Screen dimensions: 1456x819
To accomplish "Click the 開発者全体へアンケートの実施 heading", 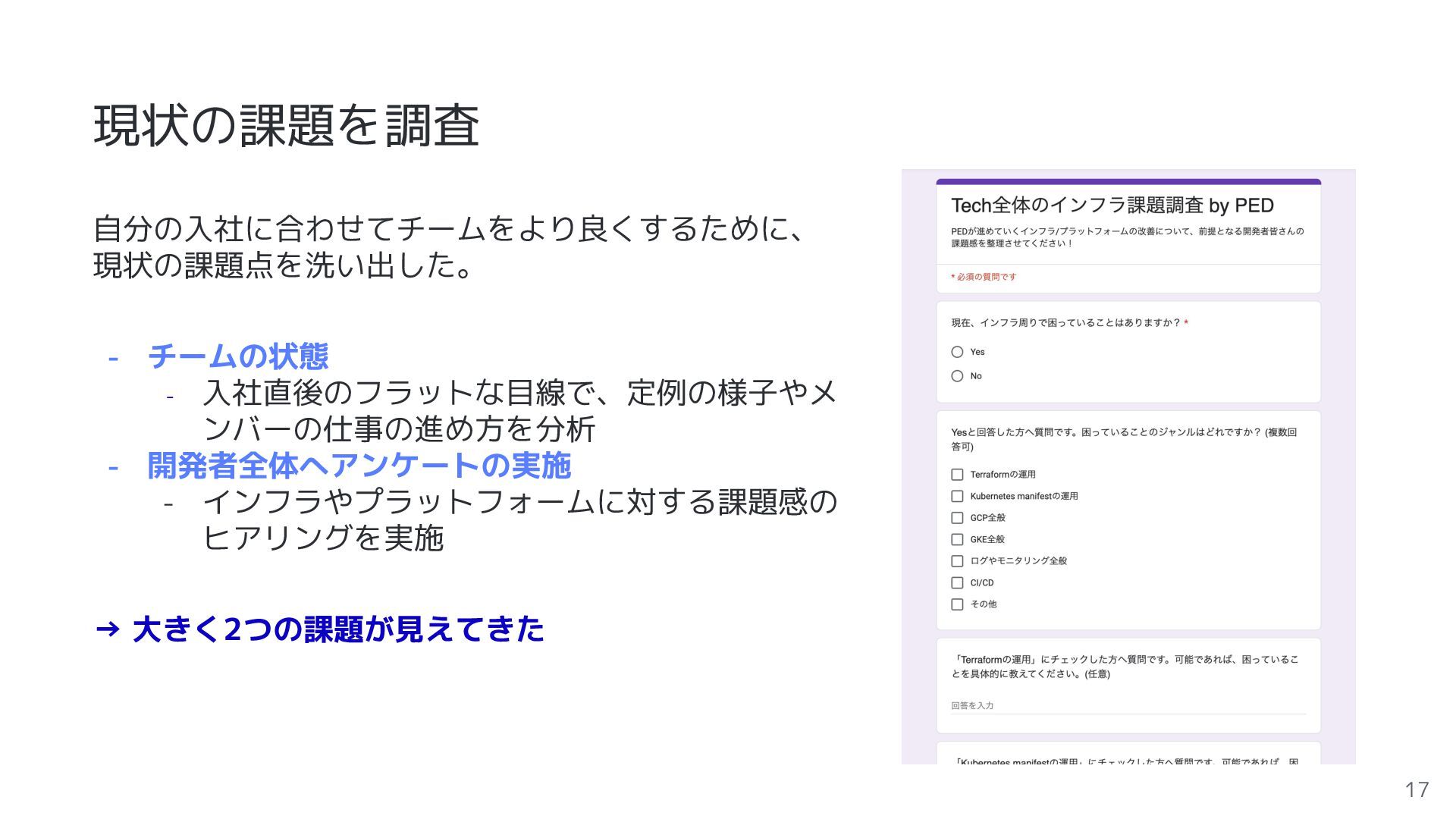I will (359, 465).
